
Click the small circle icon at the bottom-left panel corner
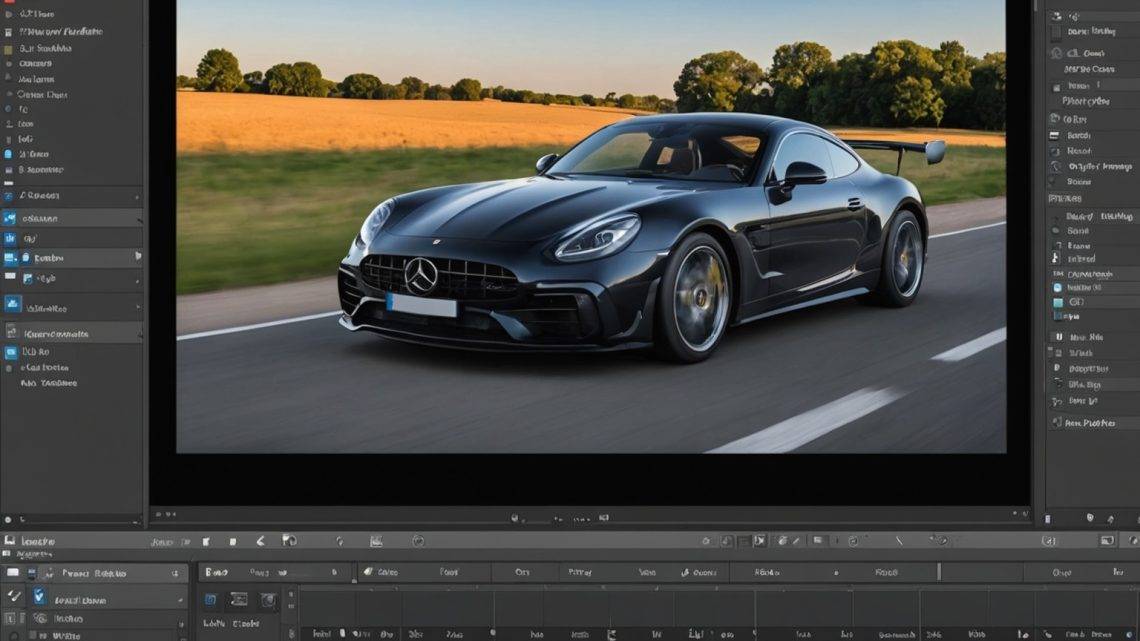point(8,520)
